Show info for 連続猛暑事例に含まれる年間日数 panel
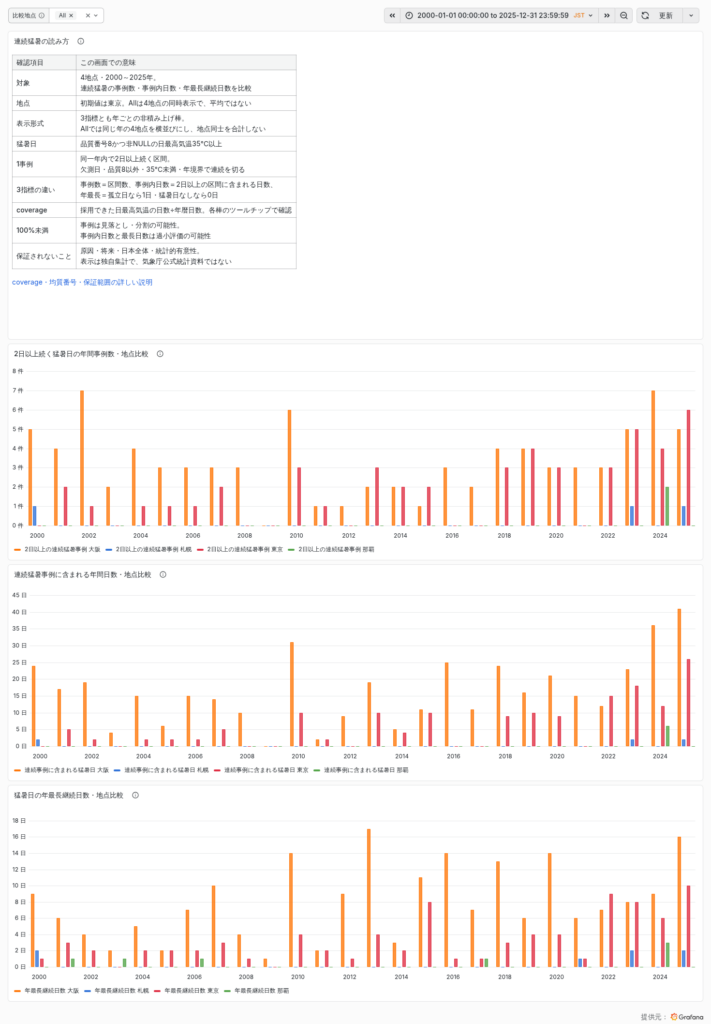This screenshot has width=711, height=1024. point(163,575)
